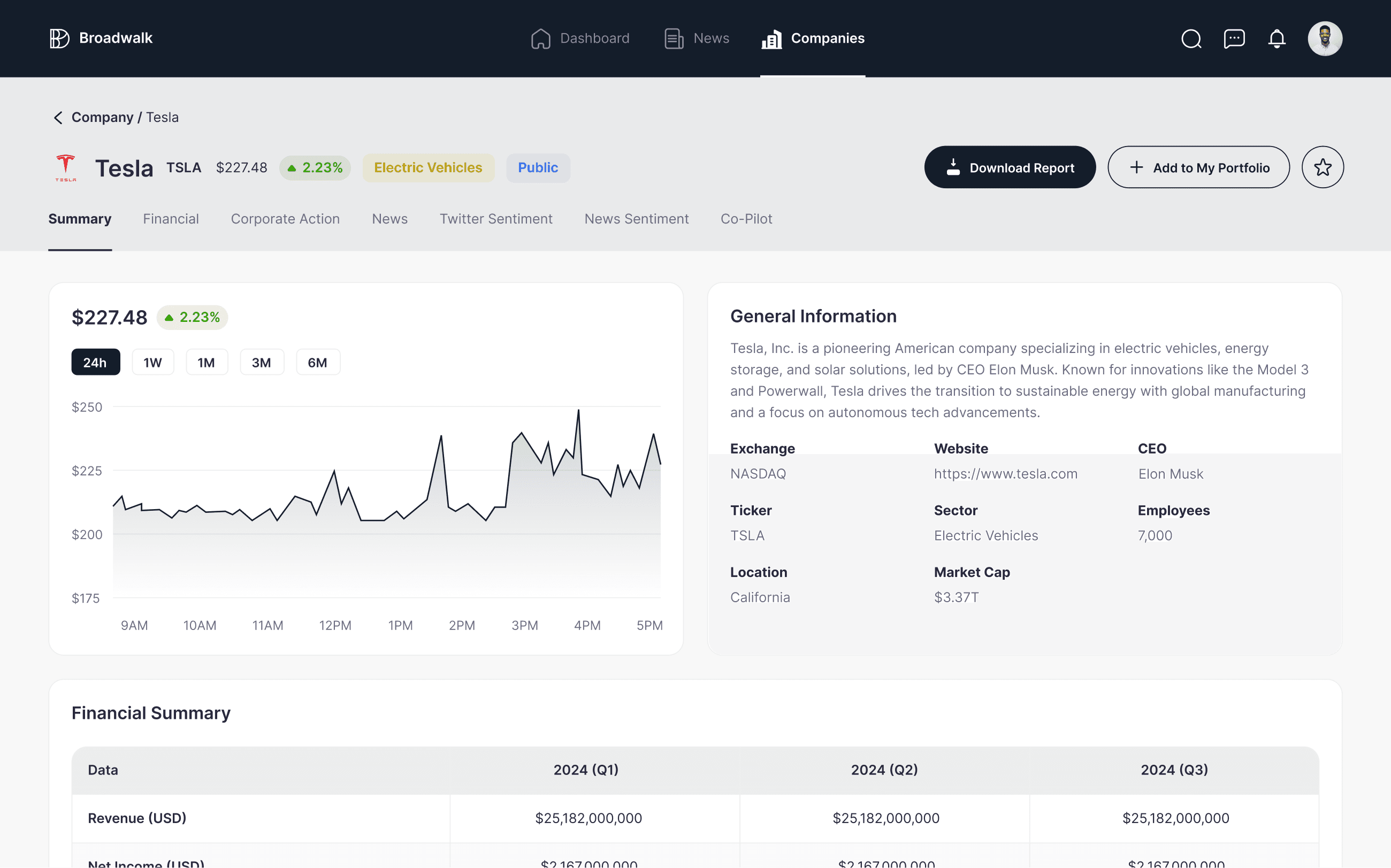Click the Public status badge
The width and height of the screenshot is (1391, 868).
click(x=538, y=167)
